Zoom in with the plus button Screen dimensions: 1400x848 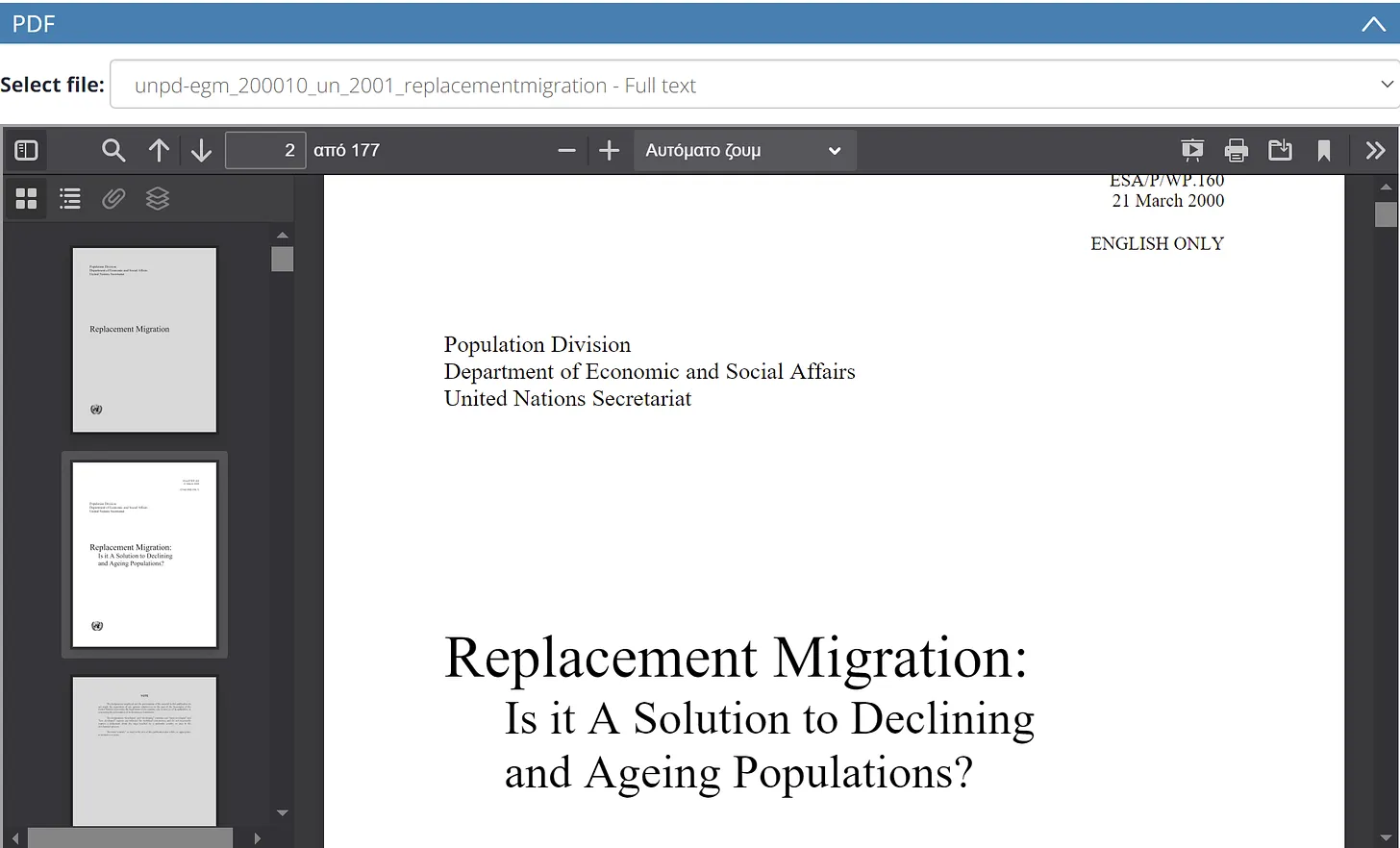609,151
